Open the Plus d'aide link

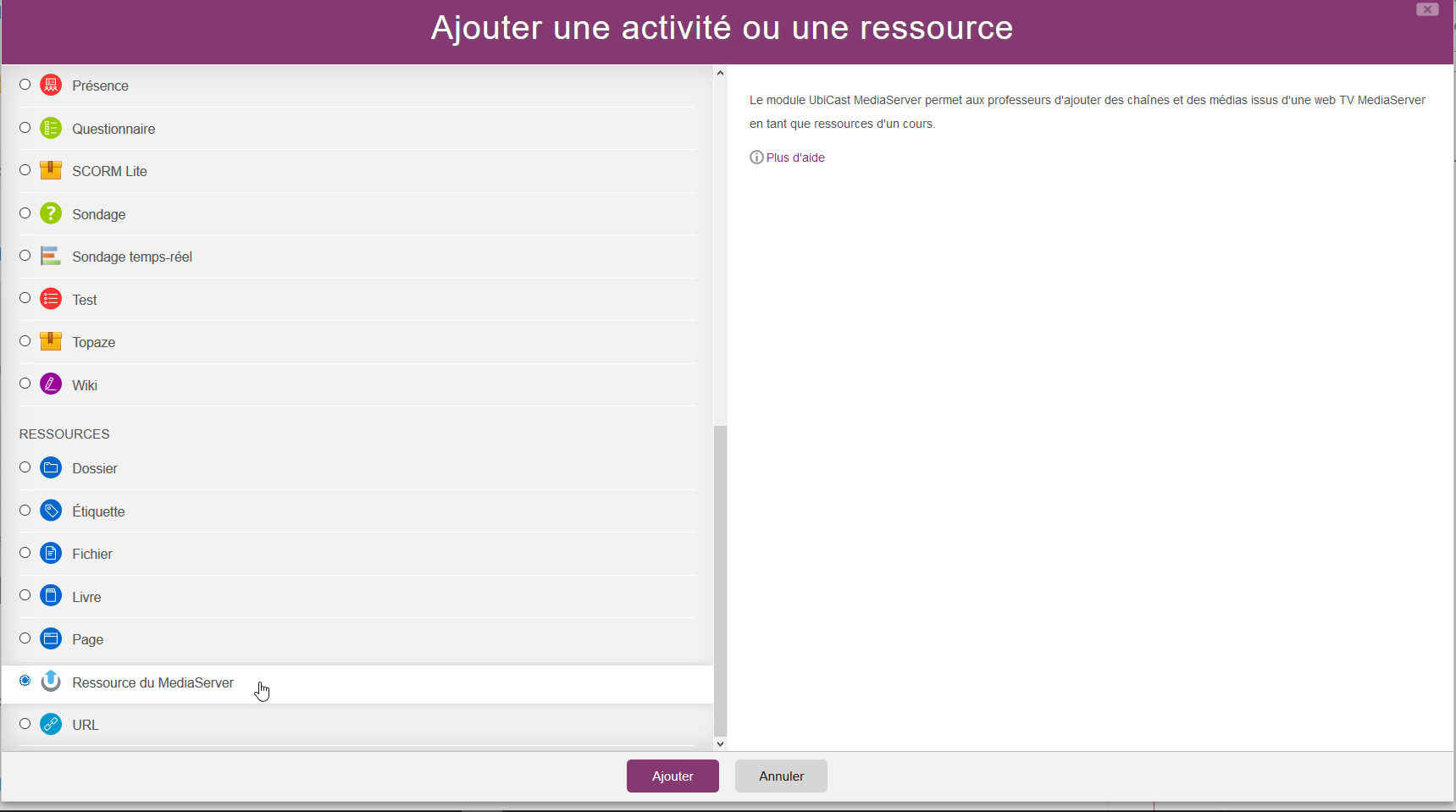[794, 157]
